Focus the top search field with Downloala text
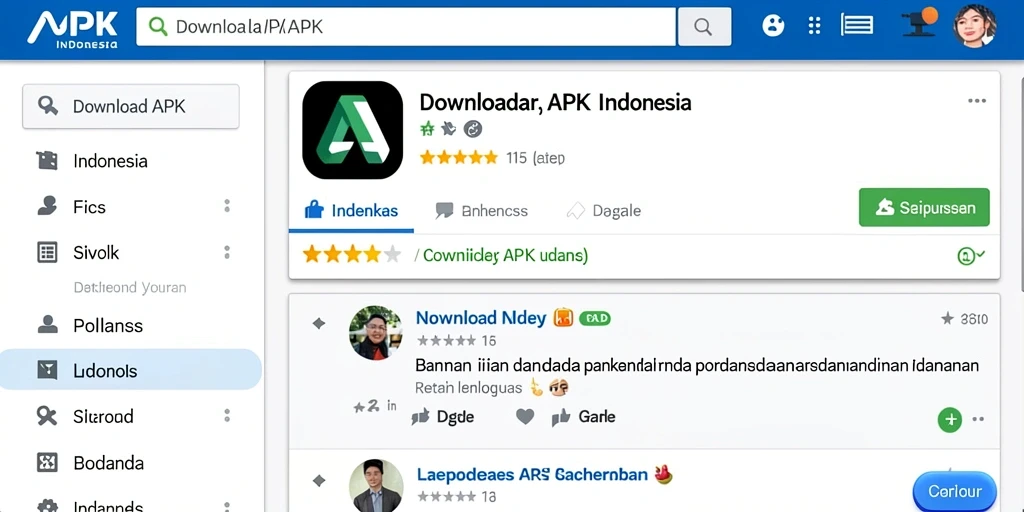 tap(406, 27)
